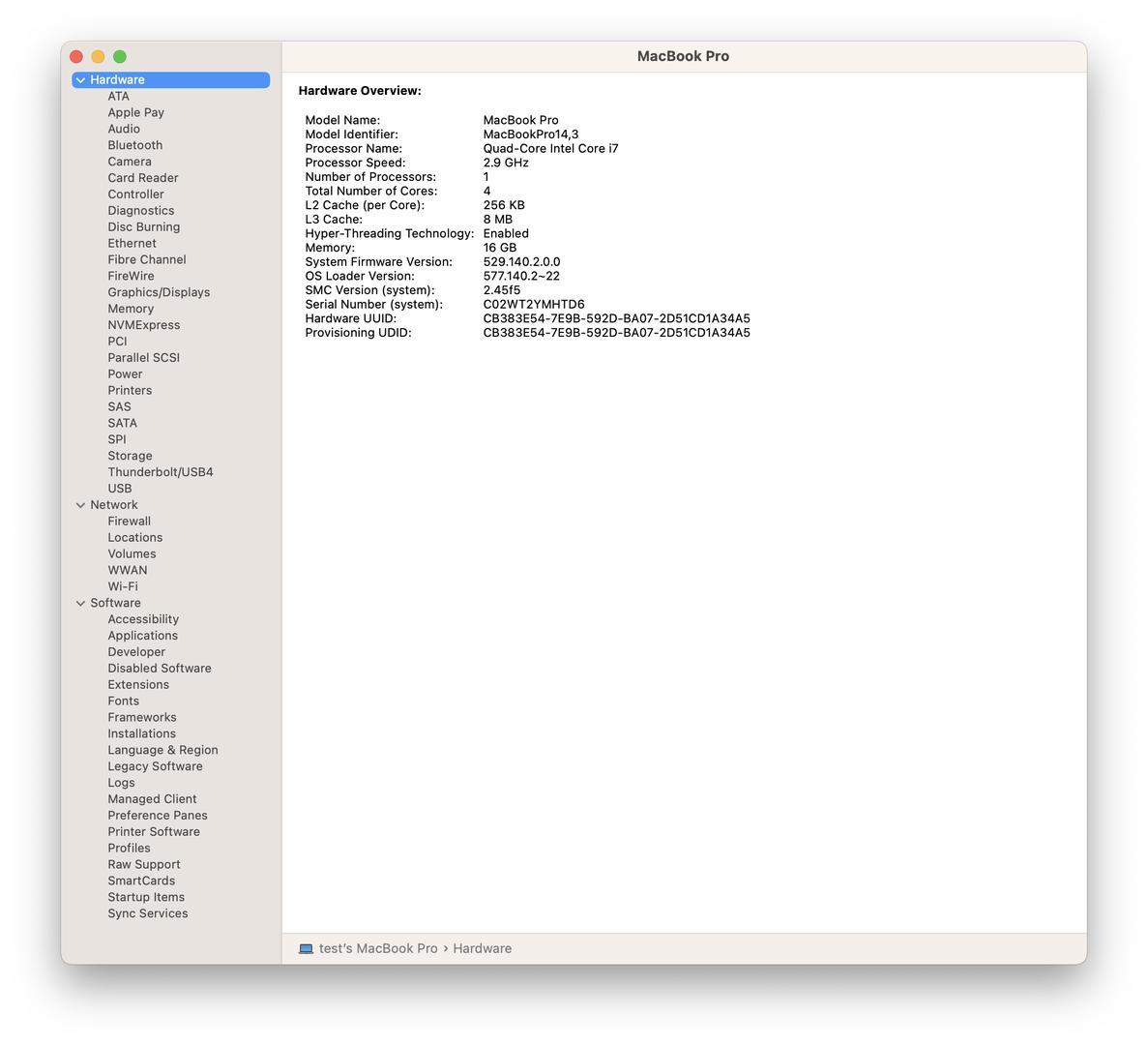Click the MacBookPro14,3 model identifier value
Image resolution: width=1148 pixels, height=1045 pixels.
click(x=530, y=134)
